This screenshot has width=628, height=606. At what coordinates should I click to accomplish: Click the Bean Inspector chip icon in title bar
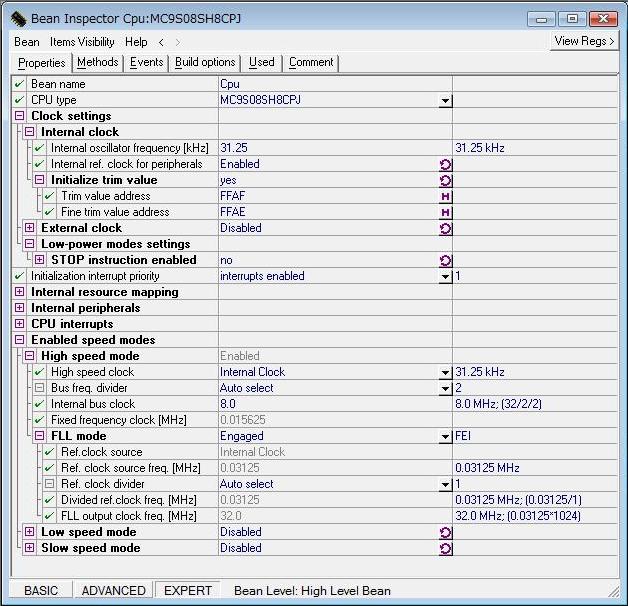pyautogui.click(x=18, y=19)
